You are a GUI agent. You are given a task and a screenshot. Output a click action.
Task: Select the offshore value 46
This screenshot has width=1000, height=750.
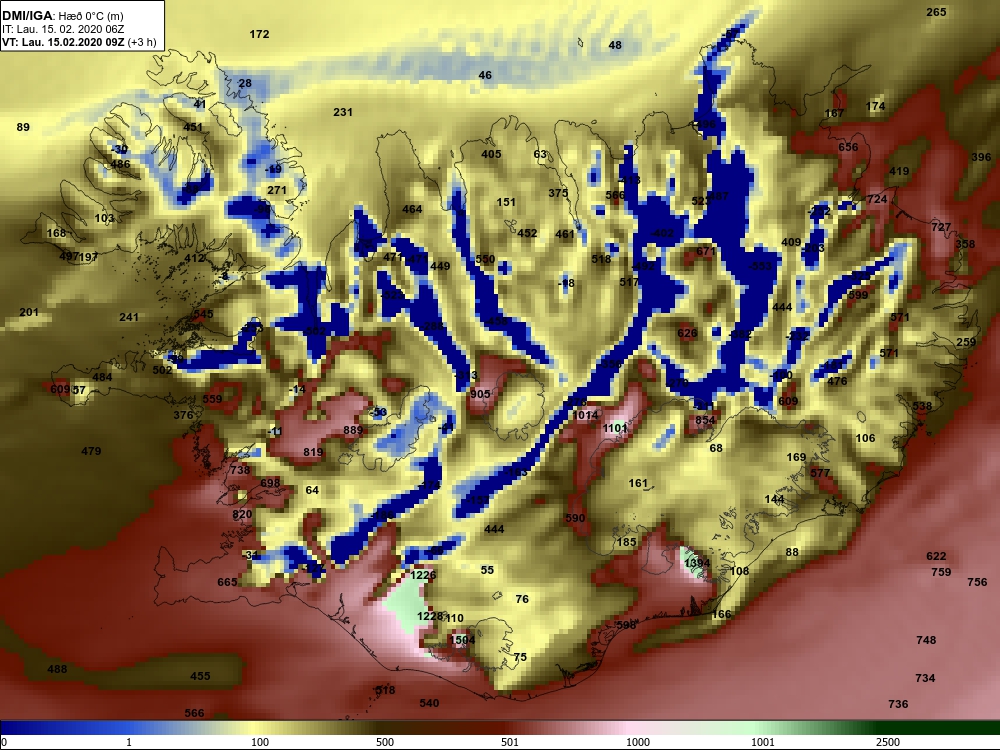tap(485, 75)
